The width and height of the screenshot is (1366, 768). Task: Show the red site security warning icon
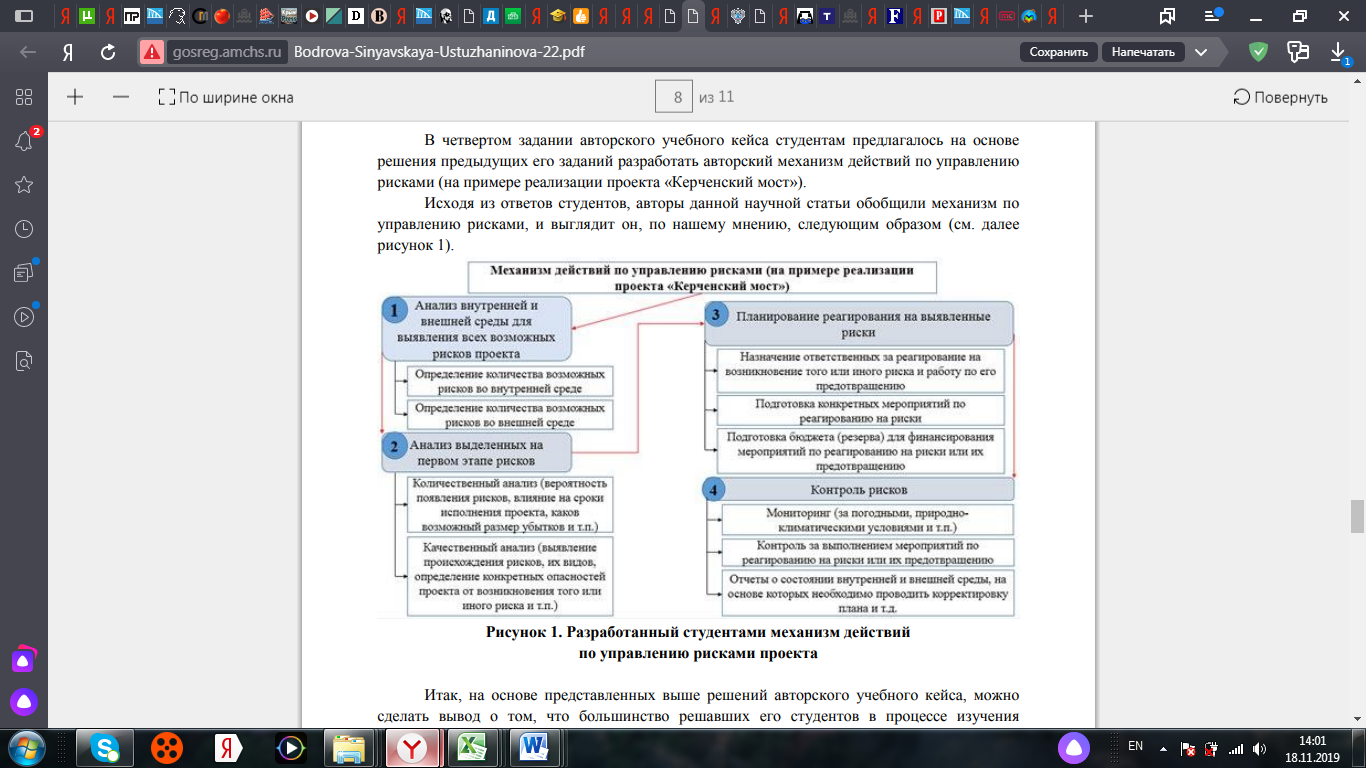[152, 52]
